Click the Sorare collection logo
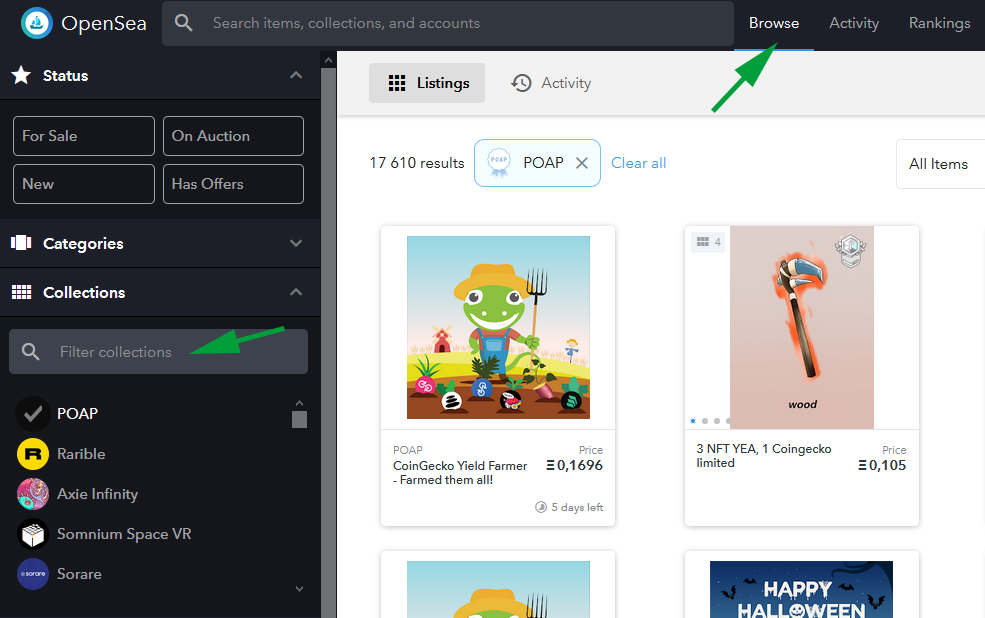 click(x=33, y=574)
